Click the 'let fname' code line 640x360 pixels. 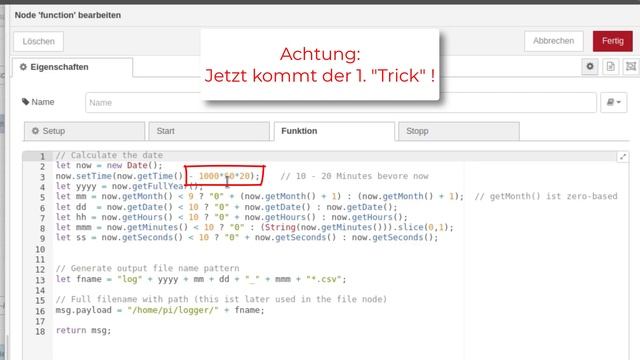tap(201, 279)
